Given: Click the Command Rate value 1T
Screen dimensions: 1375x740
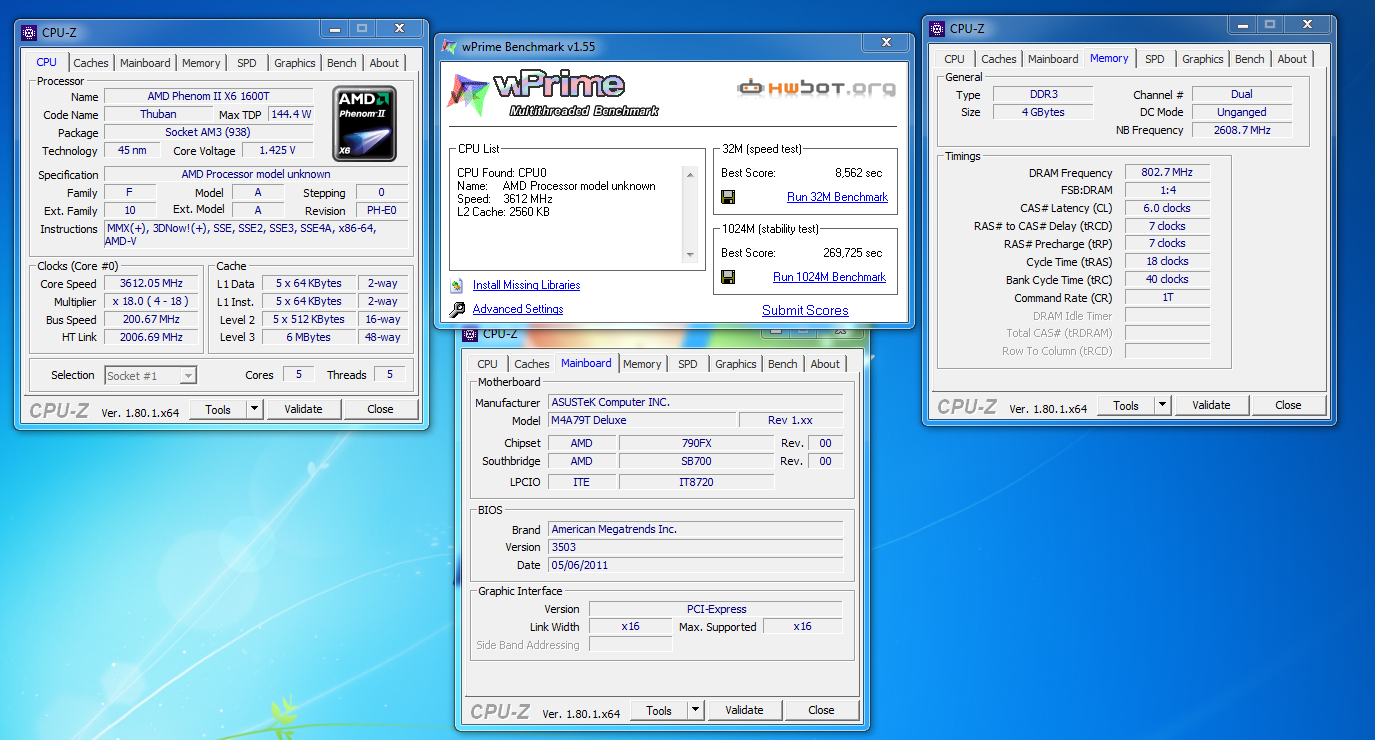Looking at the screenshot, I should (1167, 297).
